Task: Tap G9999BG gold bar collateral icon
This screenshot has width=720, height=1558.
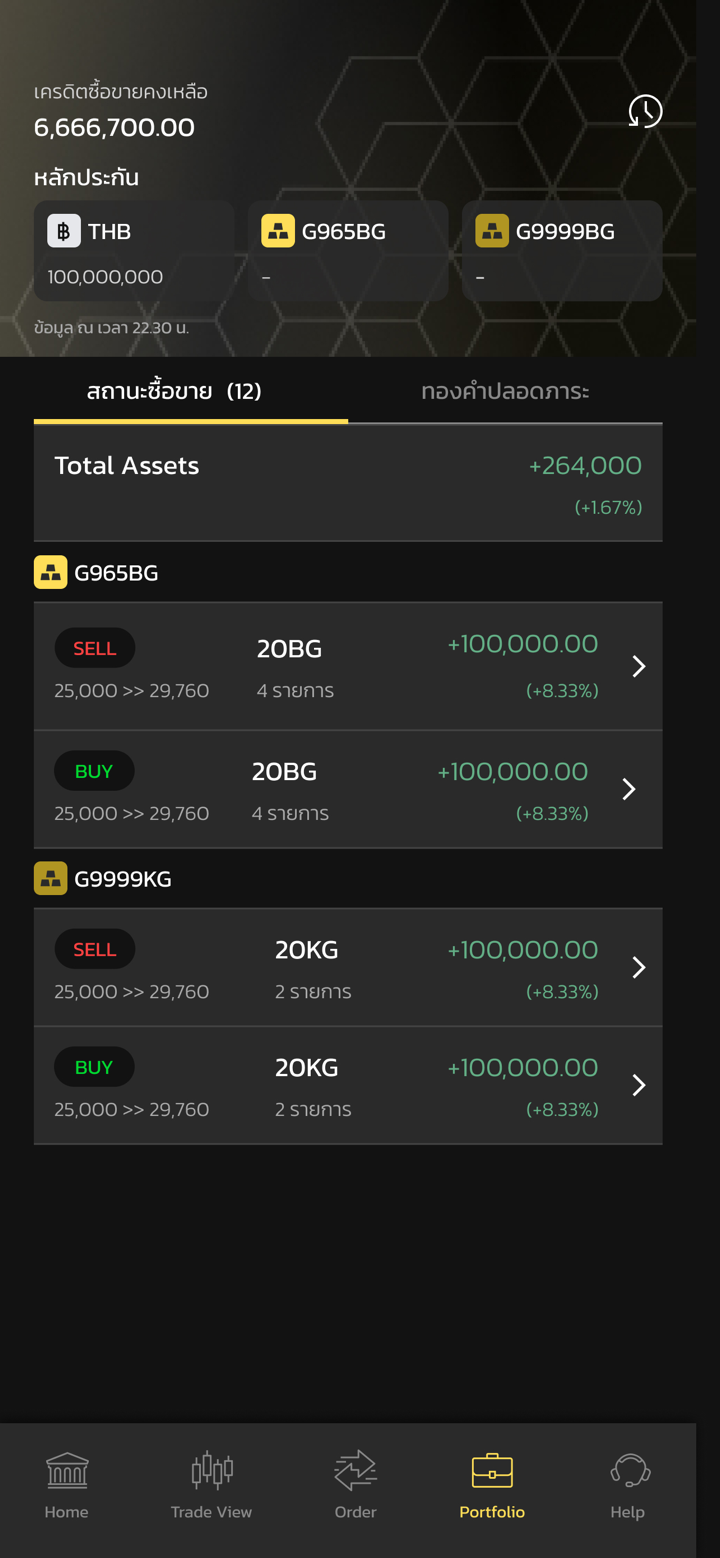Action: coord(492,231)
